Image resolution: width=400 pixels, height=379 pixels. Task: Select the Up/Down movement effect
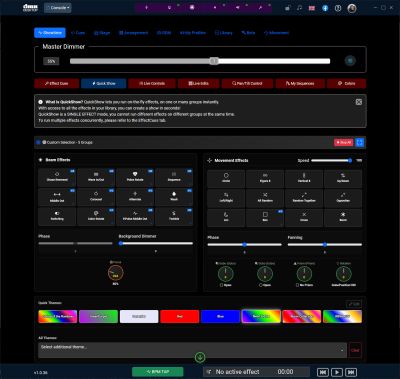(x=343, y=179)
